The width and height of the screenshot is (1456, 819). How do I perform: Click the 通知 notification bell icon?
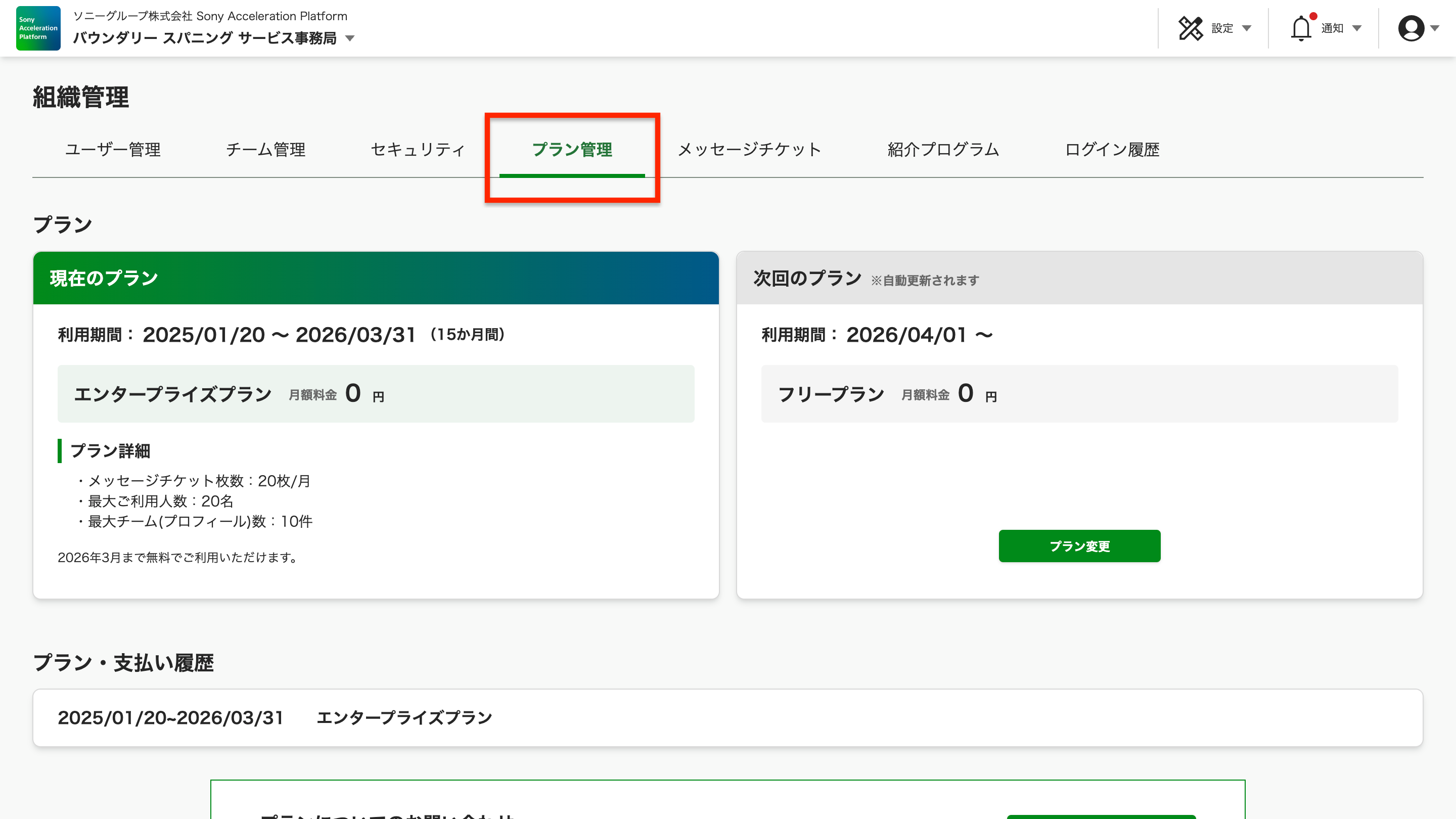(x=1302, y=28)
